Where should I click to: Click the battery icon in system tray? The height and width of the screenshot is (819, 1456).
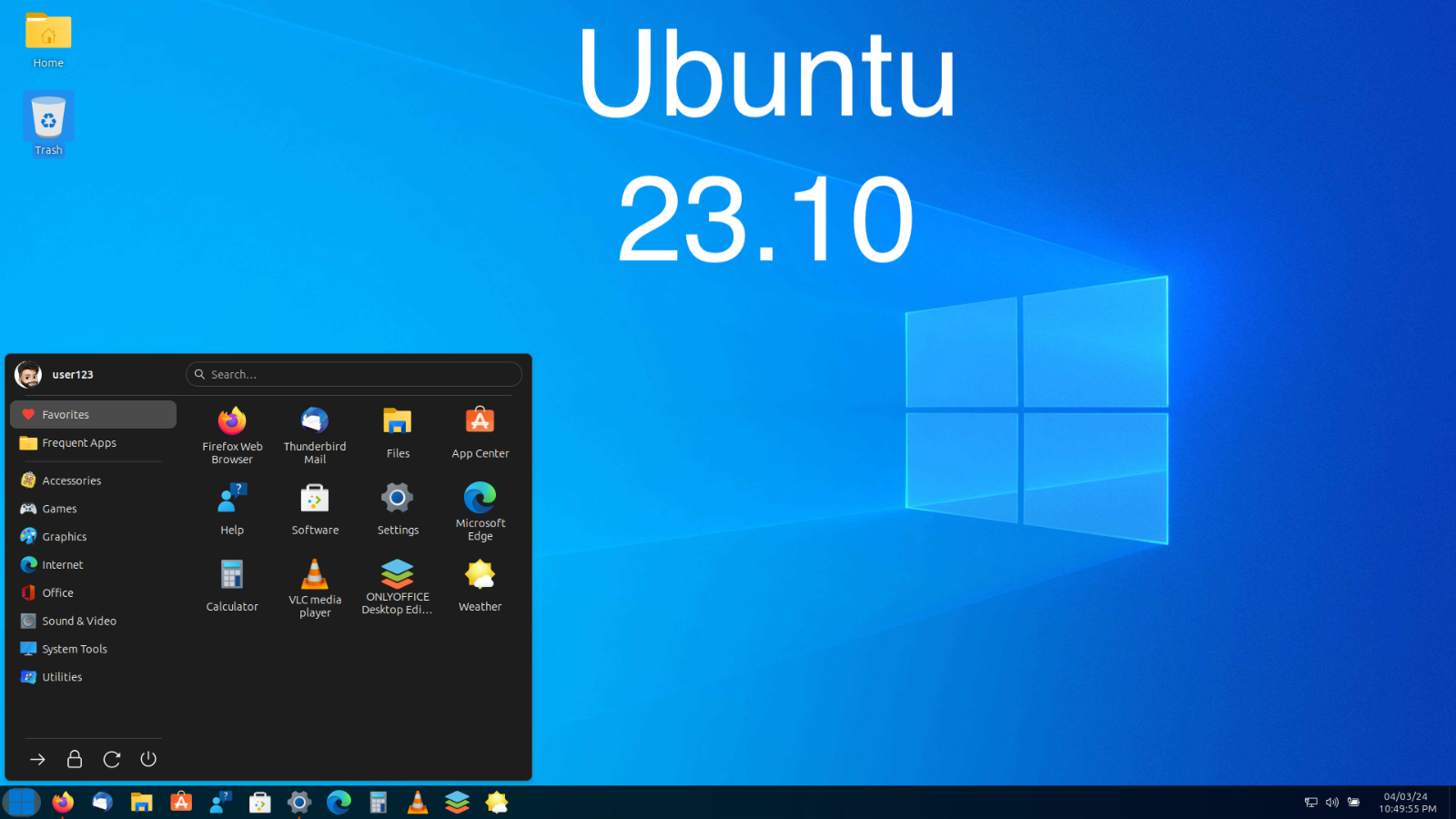(1354, 803)
